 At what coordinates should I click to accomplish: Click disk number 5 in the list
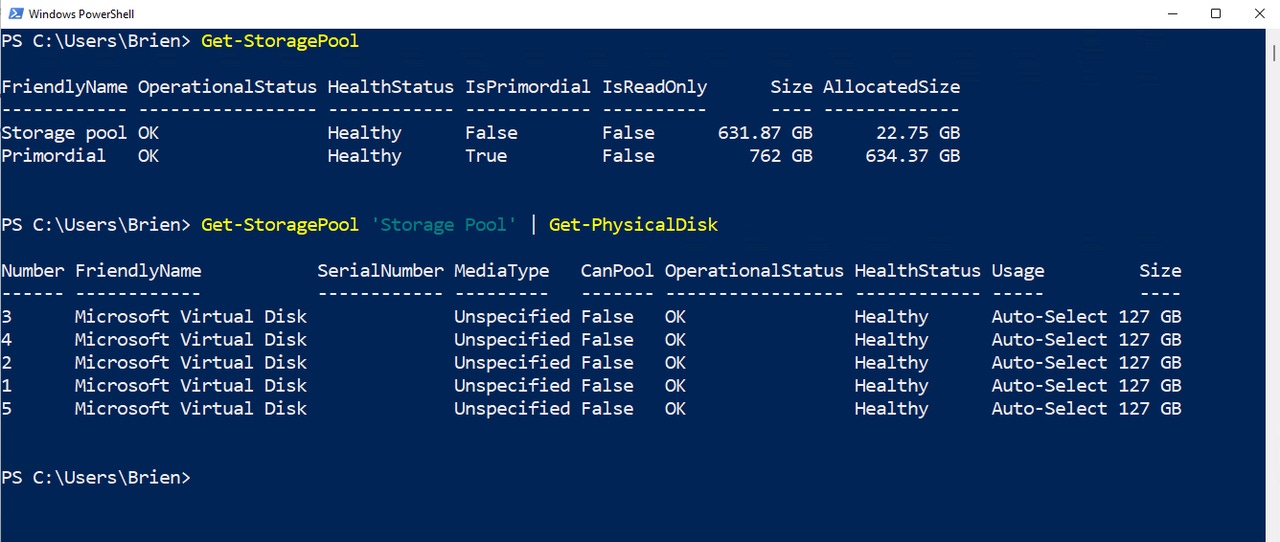(7, 409)
